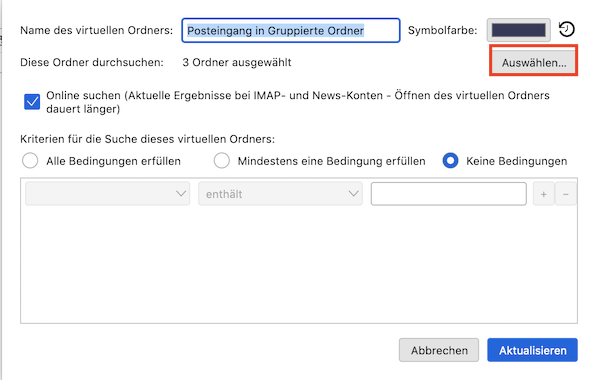Viewport: 593px width, 380px height.
Task: Open the Symbolfarbe color picker swatch
Action: 518,30
